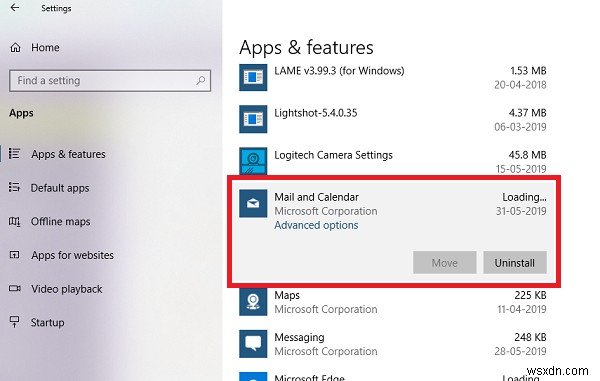Click the Mail and Calendar title
Image resolution: width=600 pixels, height=381 pixels.
(316, 197)
